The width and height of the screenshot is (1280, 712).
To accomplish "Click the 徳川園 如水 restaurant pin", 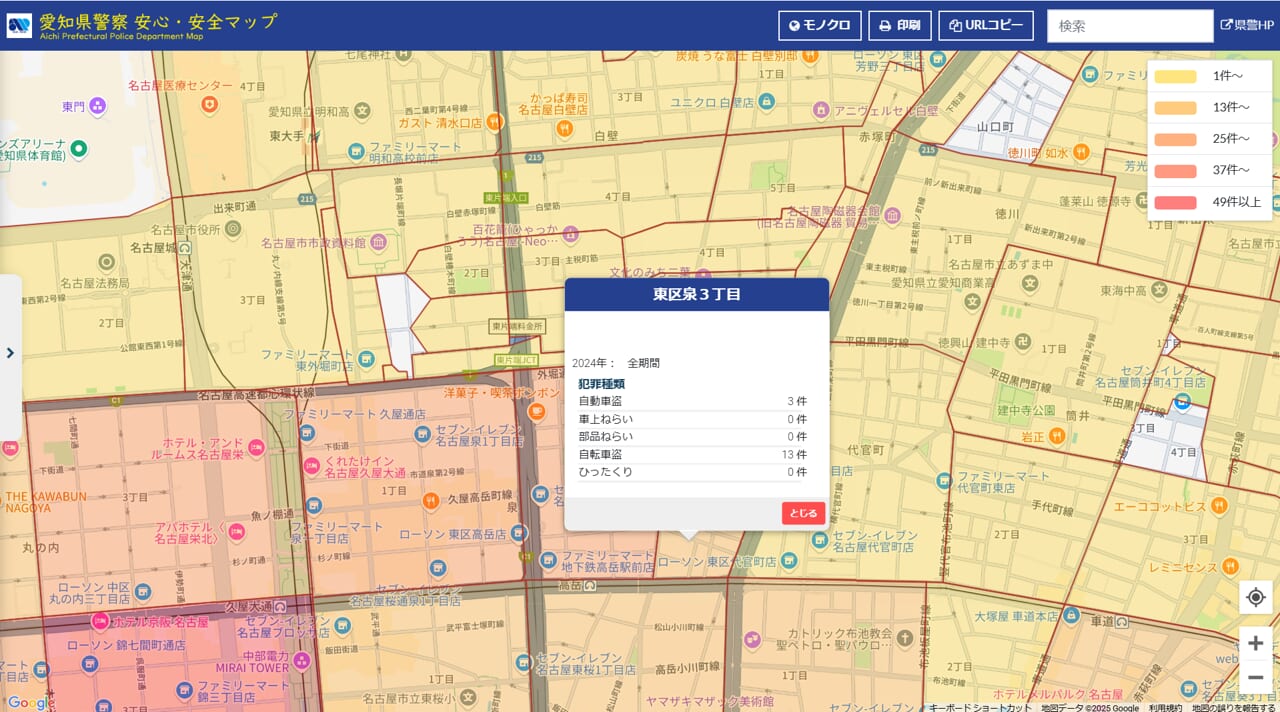I will click(x=1081, y=153).
